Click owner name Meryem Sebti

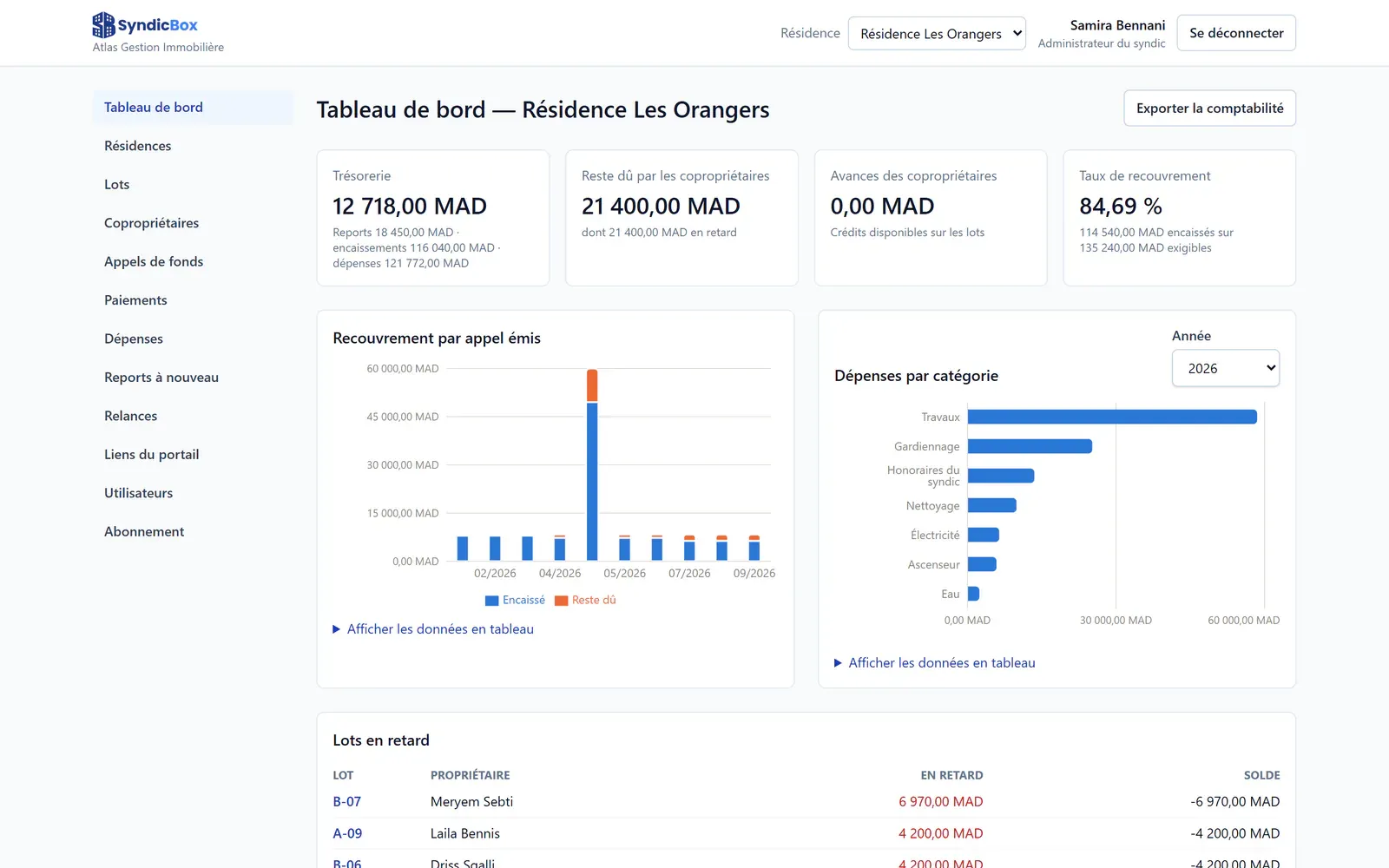tap(471, 802)
